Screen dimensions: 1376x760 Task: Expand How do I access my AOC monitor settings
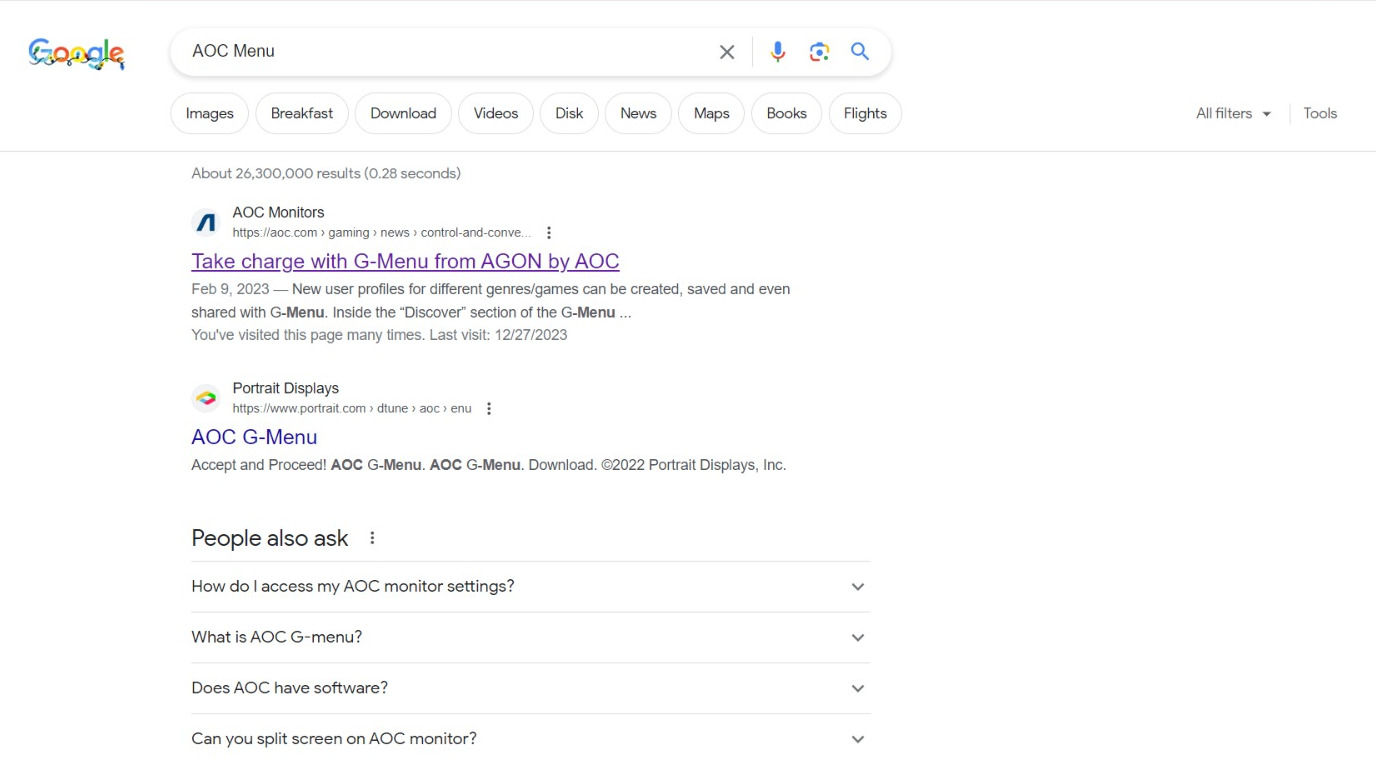coord(531,587)
